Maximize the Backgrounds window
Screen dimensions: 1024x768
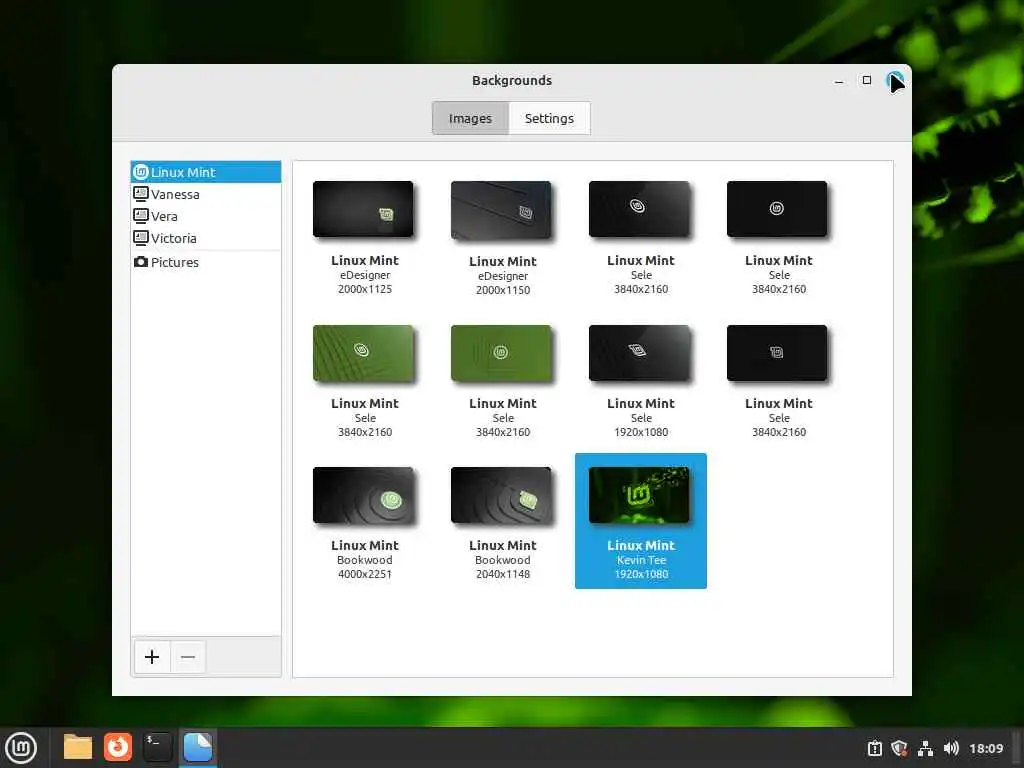(867, 80)
